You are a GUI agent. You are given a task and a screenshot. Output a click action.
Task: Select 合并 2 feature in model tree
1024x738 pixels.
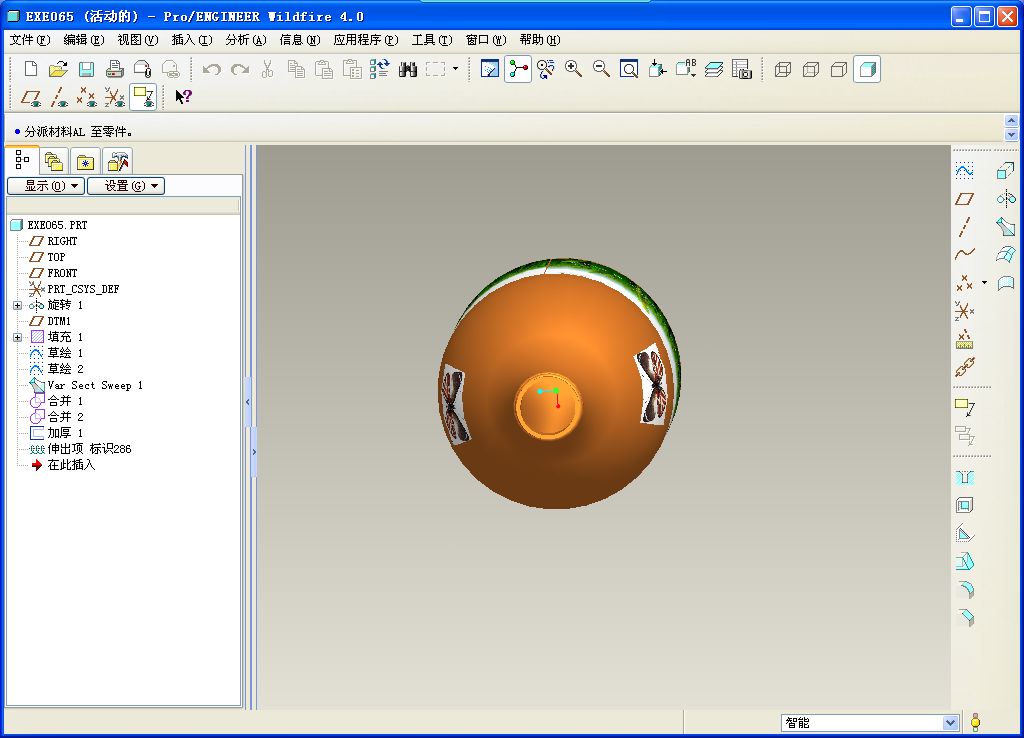[65, 417]
